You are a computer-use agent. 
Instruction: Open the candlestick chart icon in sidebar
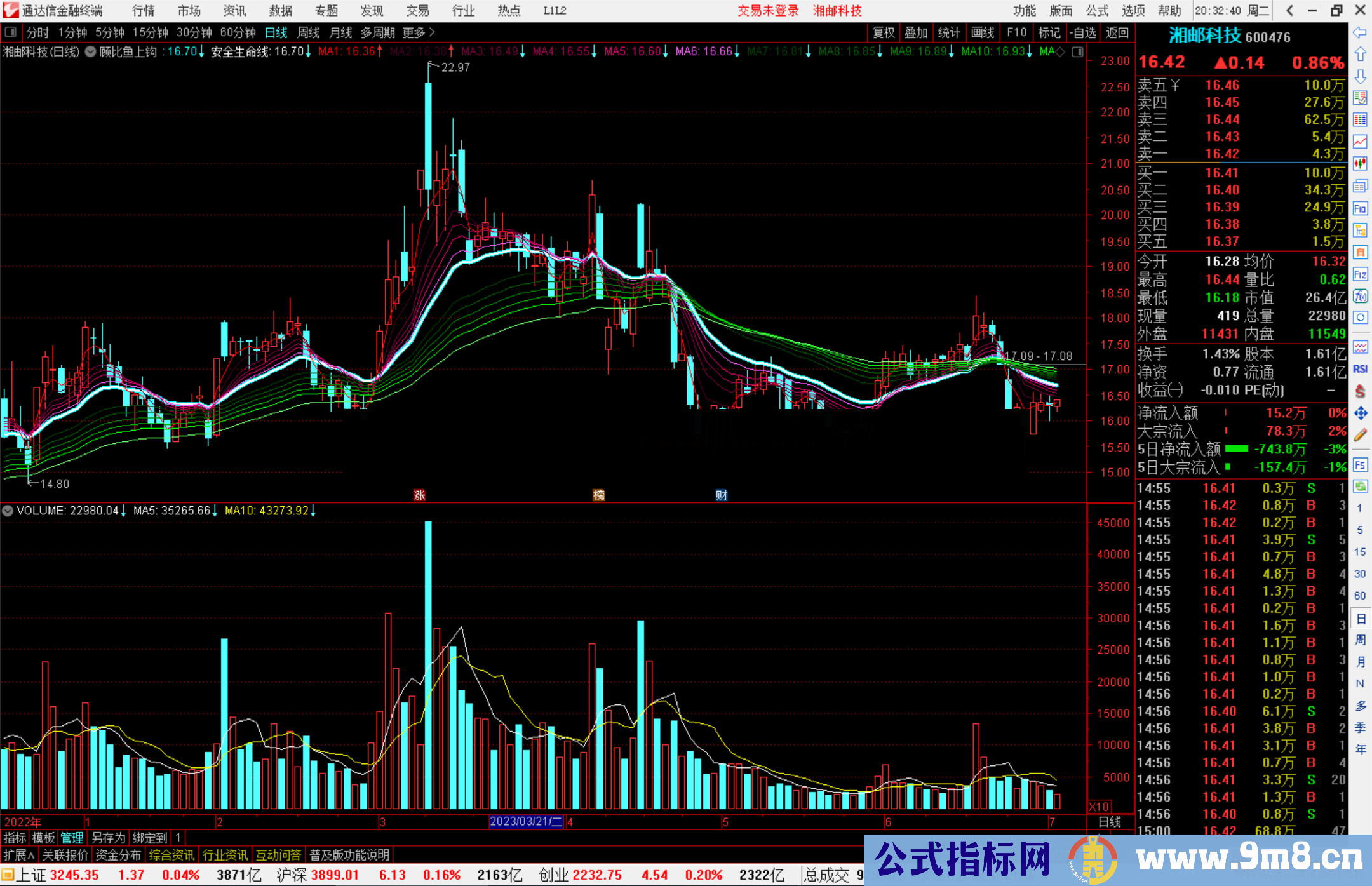point(1360,164)
